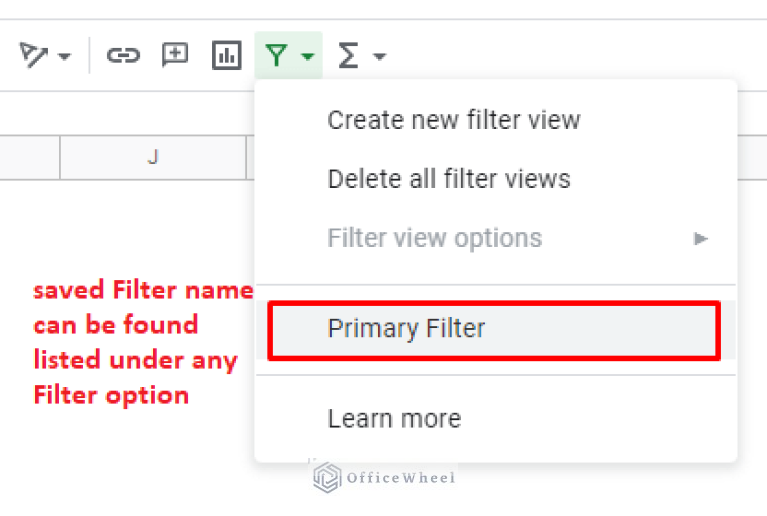Viewport: 767px width, 516px height.
Task: Click the sigma functions icon
Action: pos(347,56)
